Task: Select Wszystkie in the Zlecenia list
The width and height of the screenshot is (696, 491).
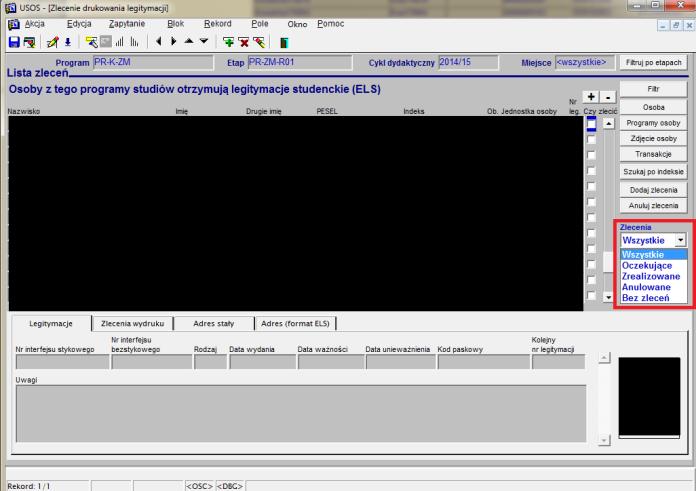Action: click(x=653, y=255)
